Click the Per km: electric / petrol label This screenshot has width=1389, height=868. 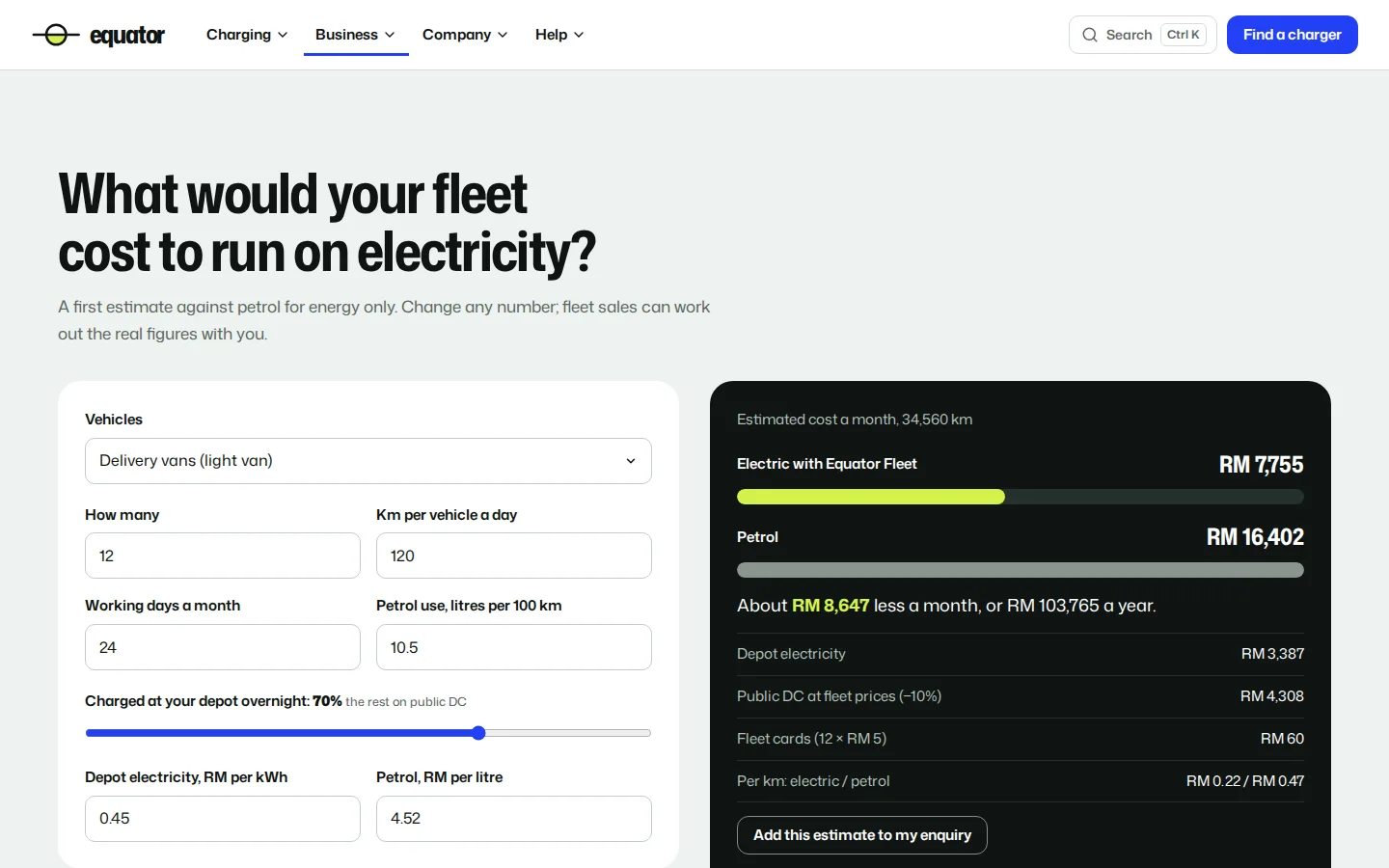point(813,781)
